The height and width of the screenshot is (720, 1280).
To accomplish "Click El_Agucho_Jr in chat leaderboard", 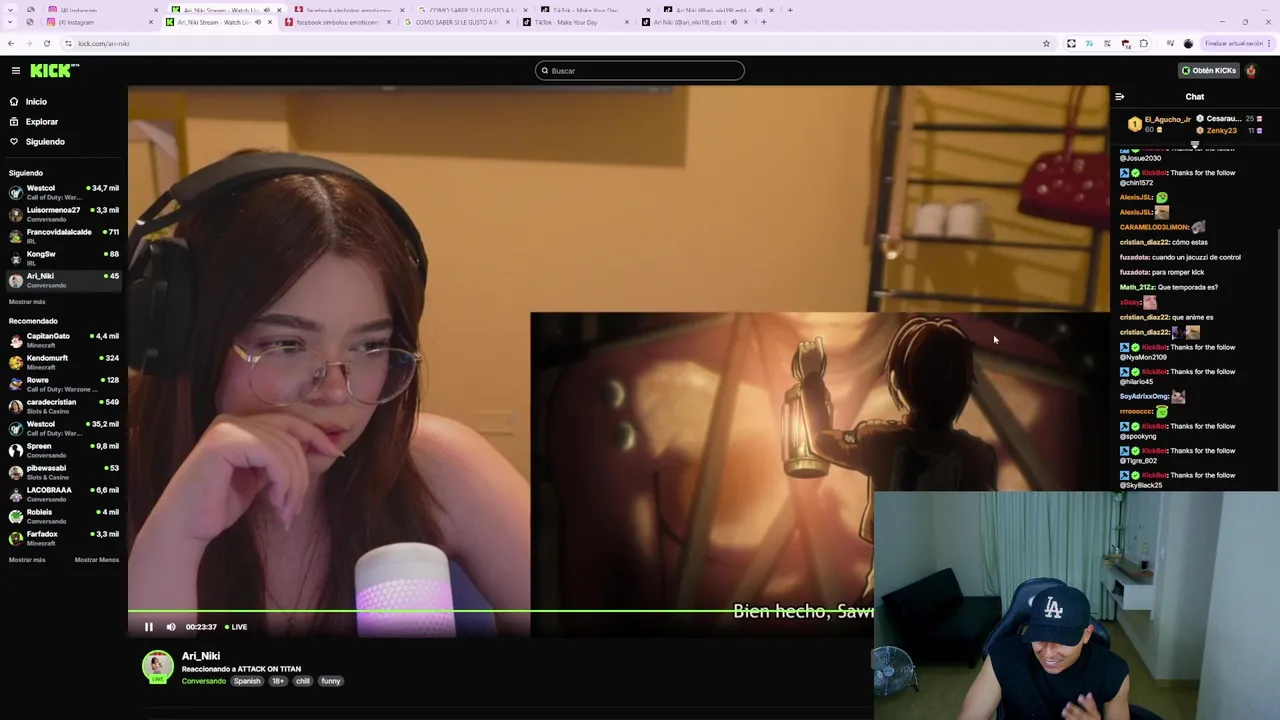I will click(1167, 119).
